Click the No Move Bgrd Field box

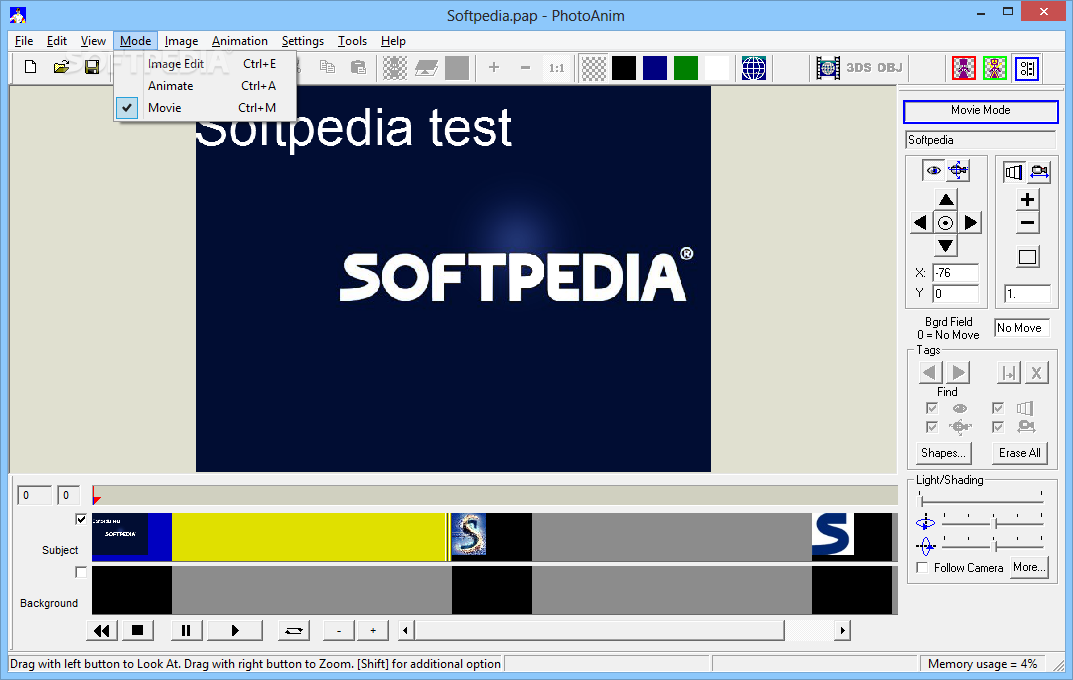[x=1022, y=328]
